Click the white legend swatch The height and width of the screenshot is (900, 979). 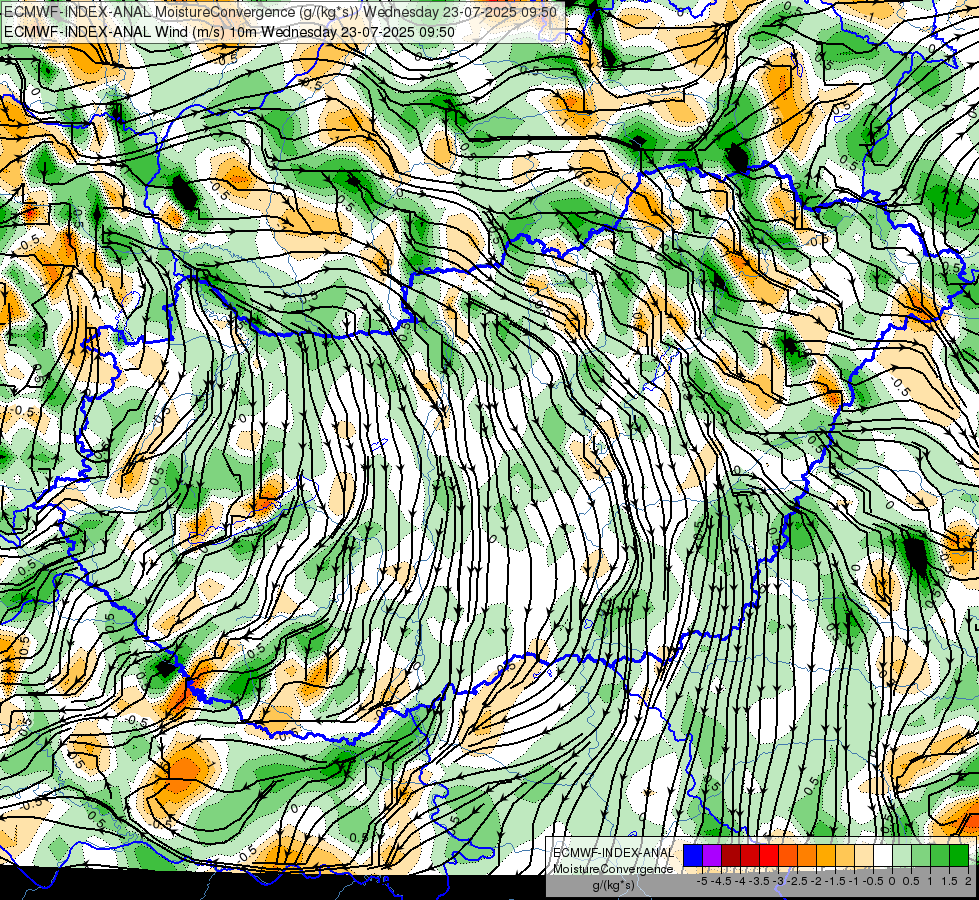click(x=883, y=855)
